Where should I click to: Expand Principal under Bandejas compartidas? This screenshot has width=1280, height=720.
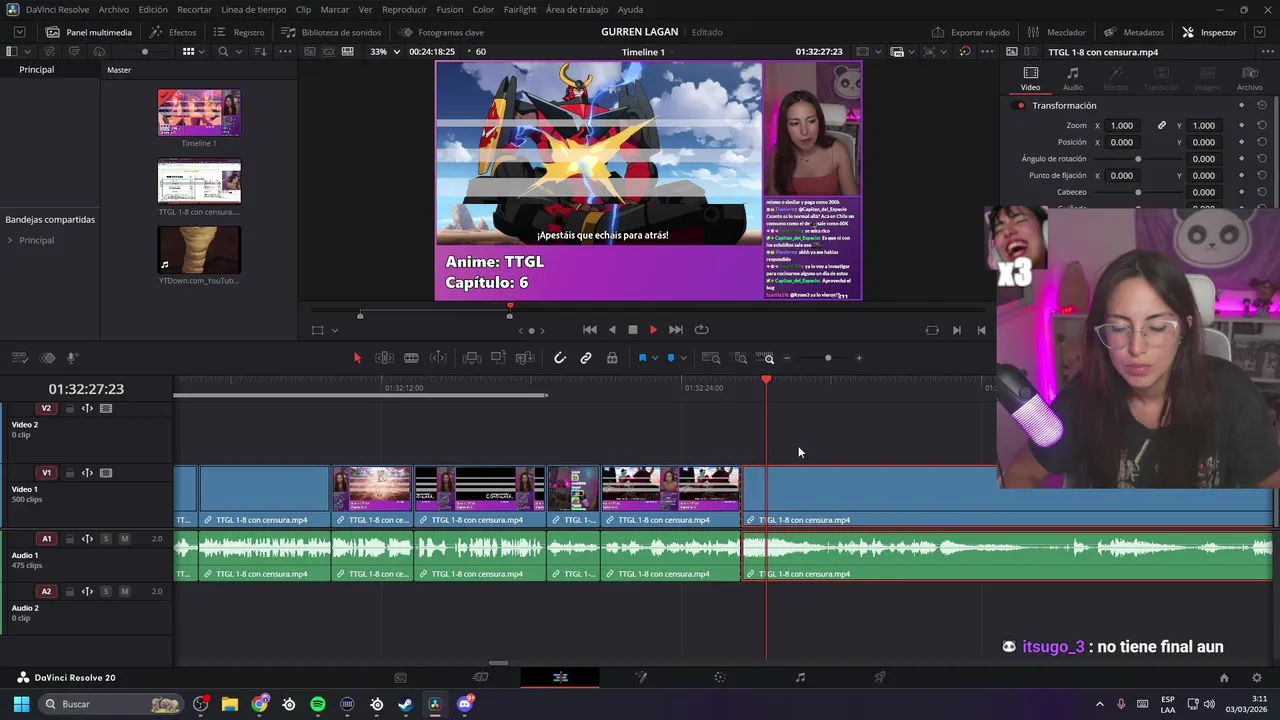tap(10, 241)
